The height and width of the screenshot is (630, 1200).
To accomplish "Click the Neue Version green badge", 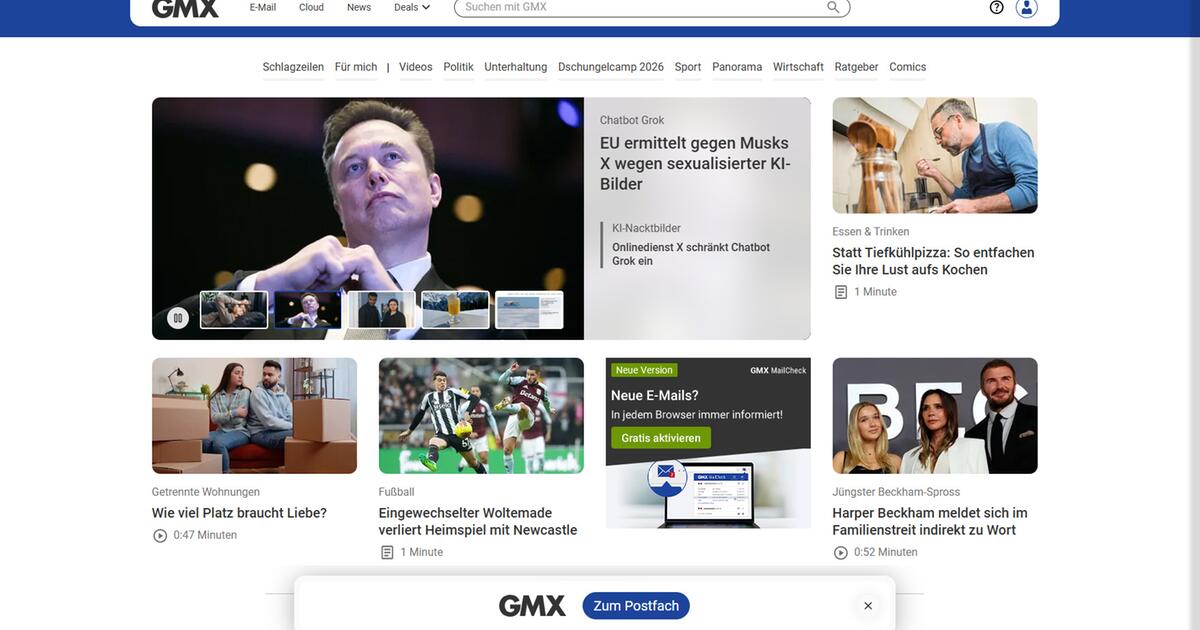I will coord(644,370).
